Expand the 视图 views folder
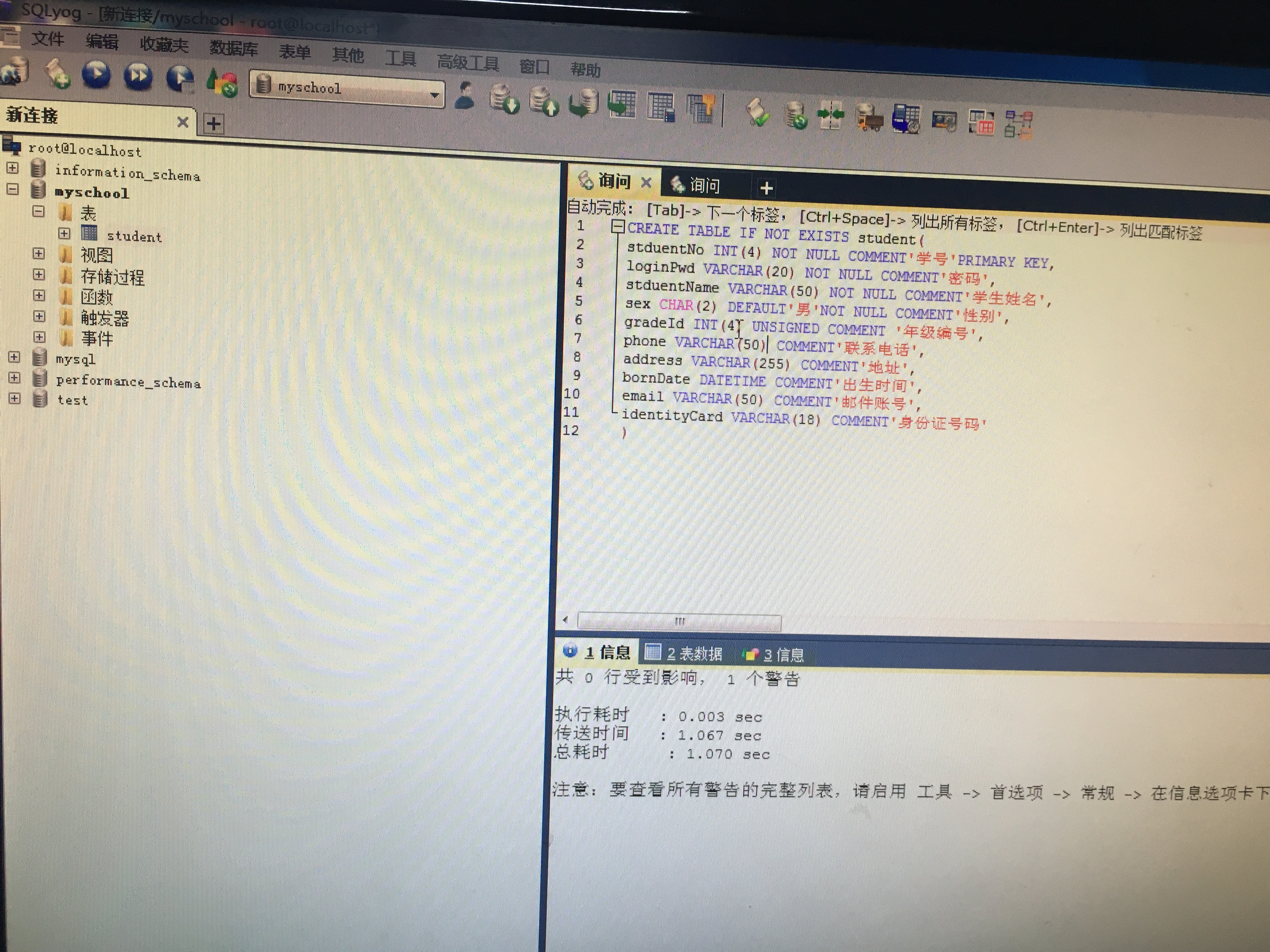This screenshot has height=952, width=1270. pyautogui.click(x=38, y=253)
